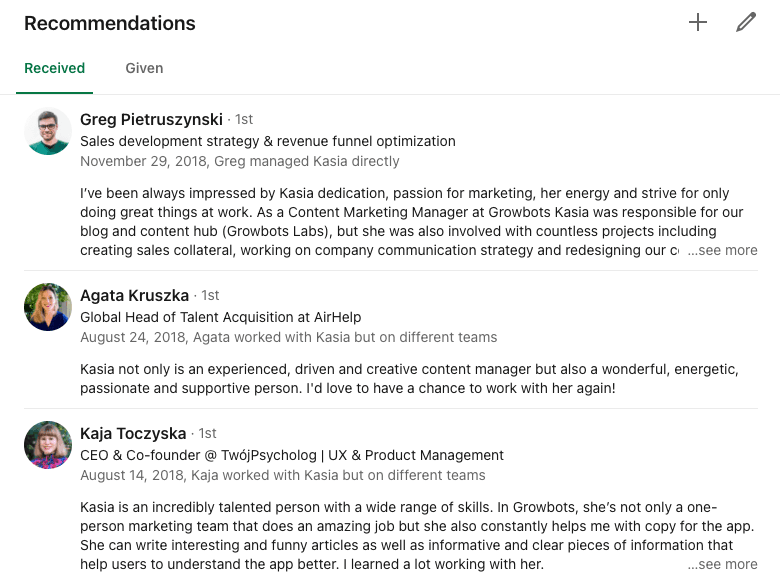Switch to the Received tab

(54, 69)
